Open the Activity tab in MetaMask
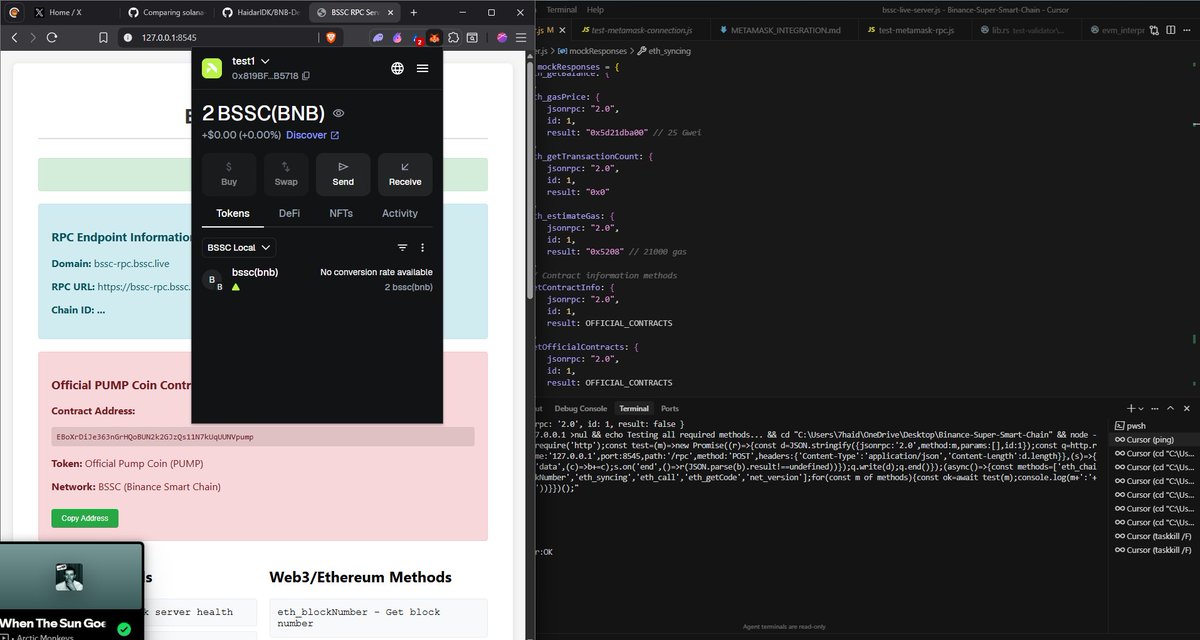The image size is (1200, 640). point(400,213)
